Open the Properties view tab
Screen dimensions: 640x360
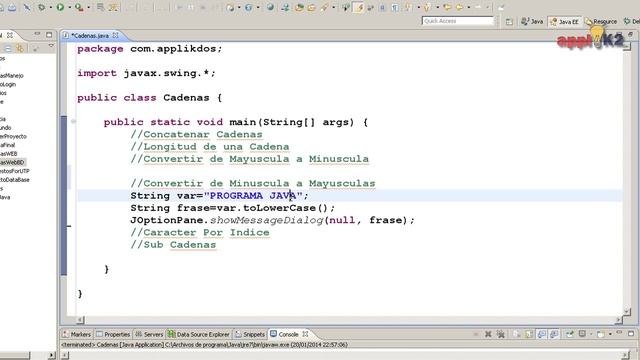pyautogui.click(x=113, y=334)
